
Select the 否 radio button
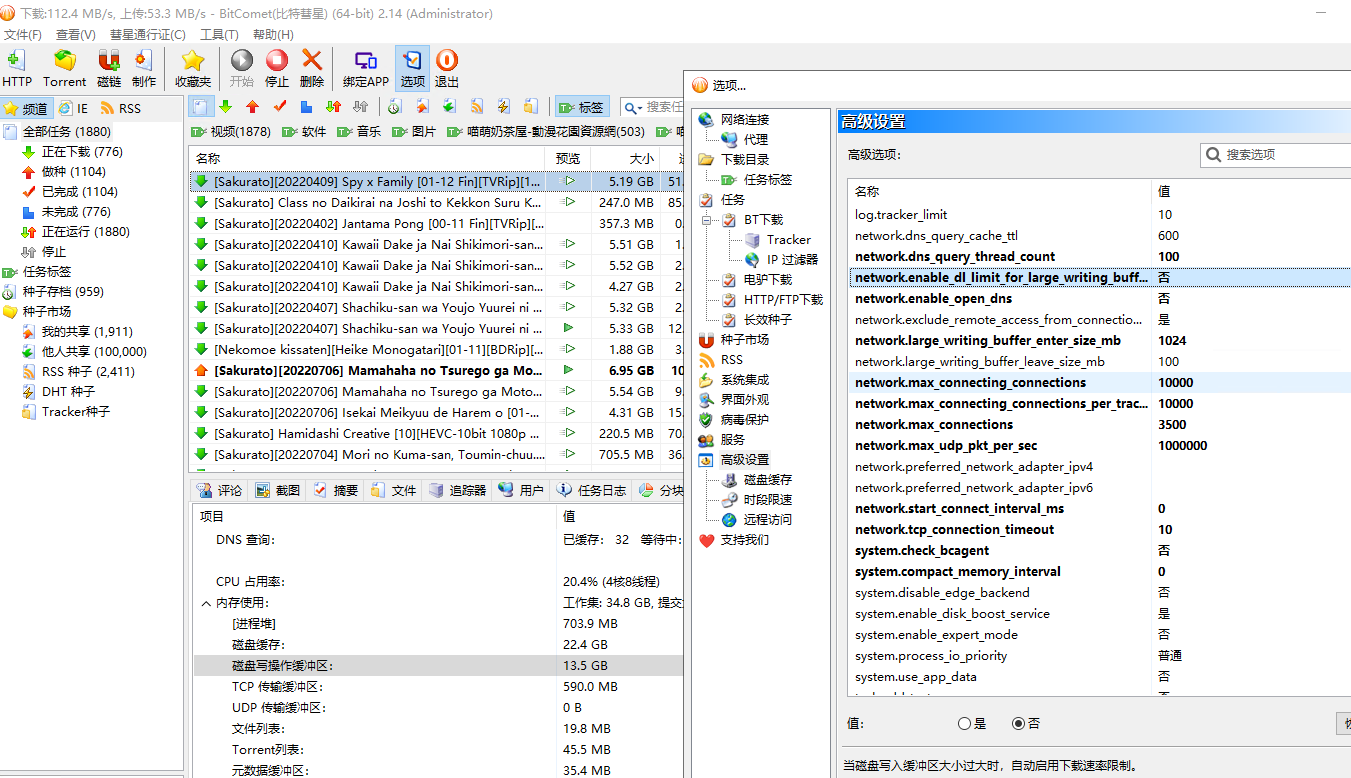1019,723
